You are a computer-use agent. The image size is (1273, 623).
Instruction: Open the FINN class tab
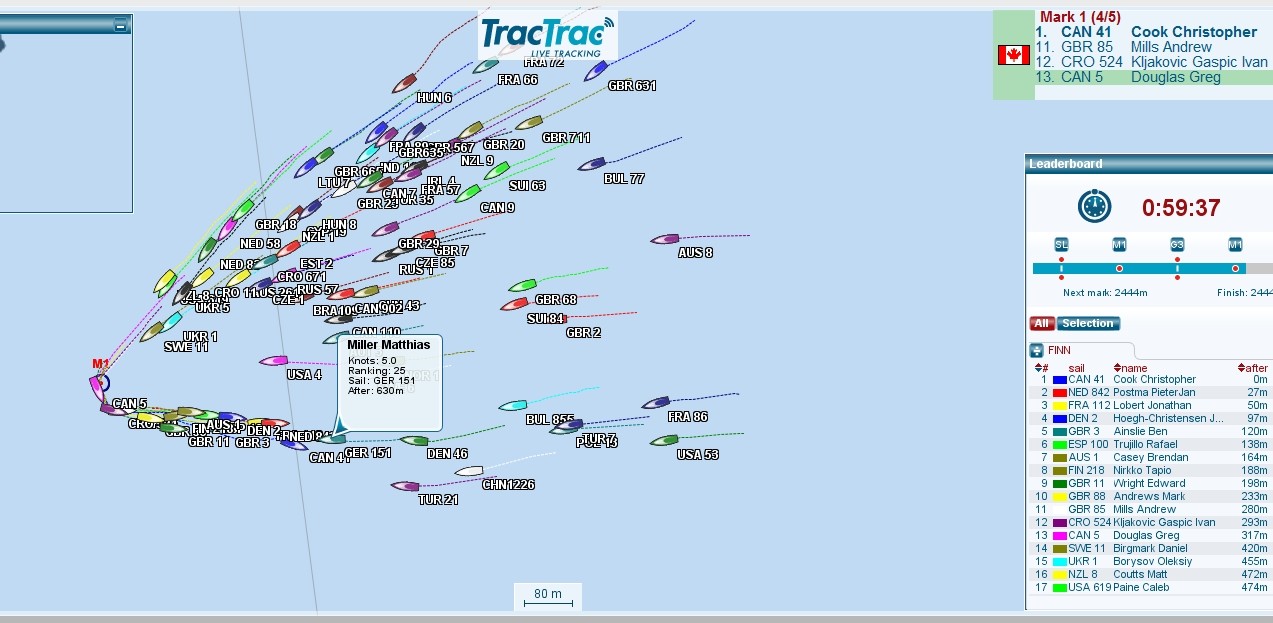[x=1082, y=351]
